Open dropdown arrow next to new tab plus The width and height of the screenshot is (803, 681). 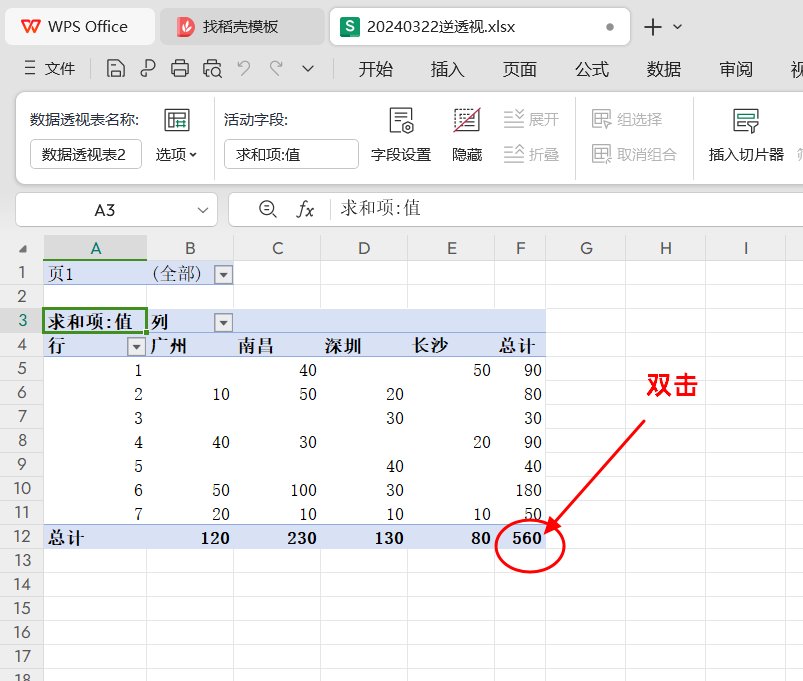pyautogui.click(x=677, y=27)
